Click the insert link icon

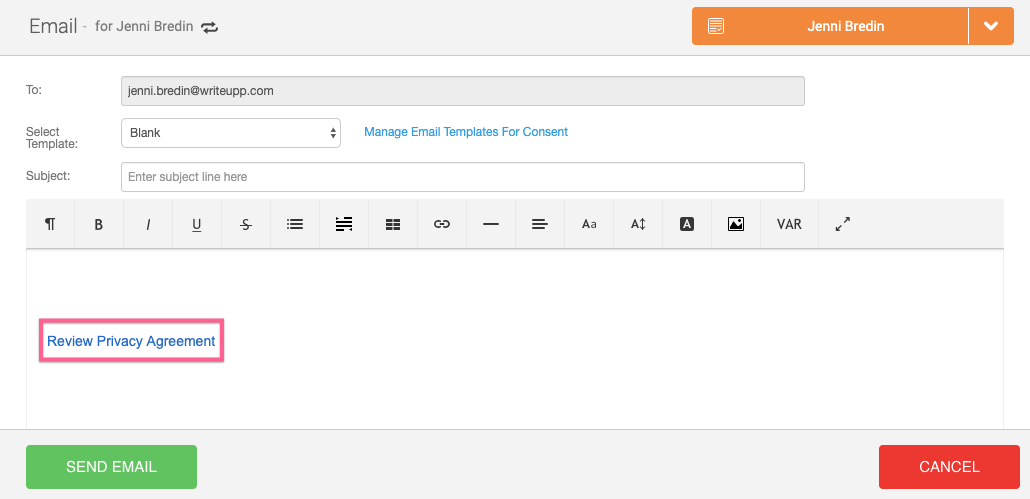442,224
